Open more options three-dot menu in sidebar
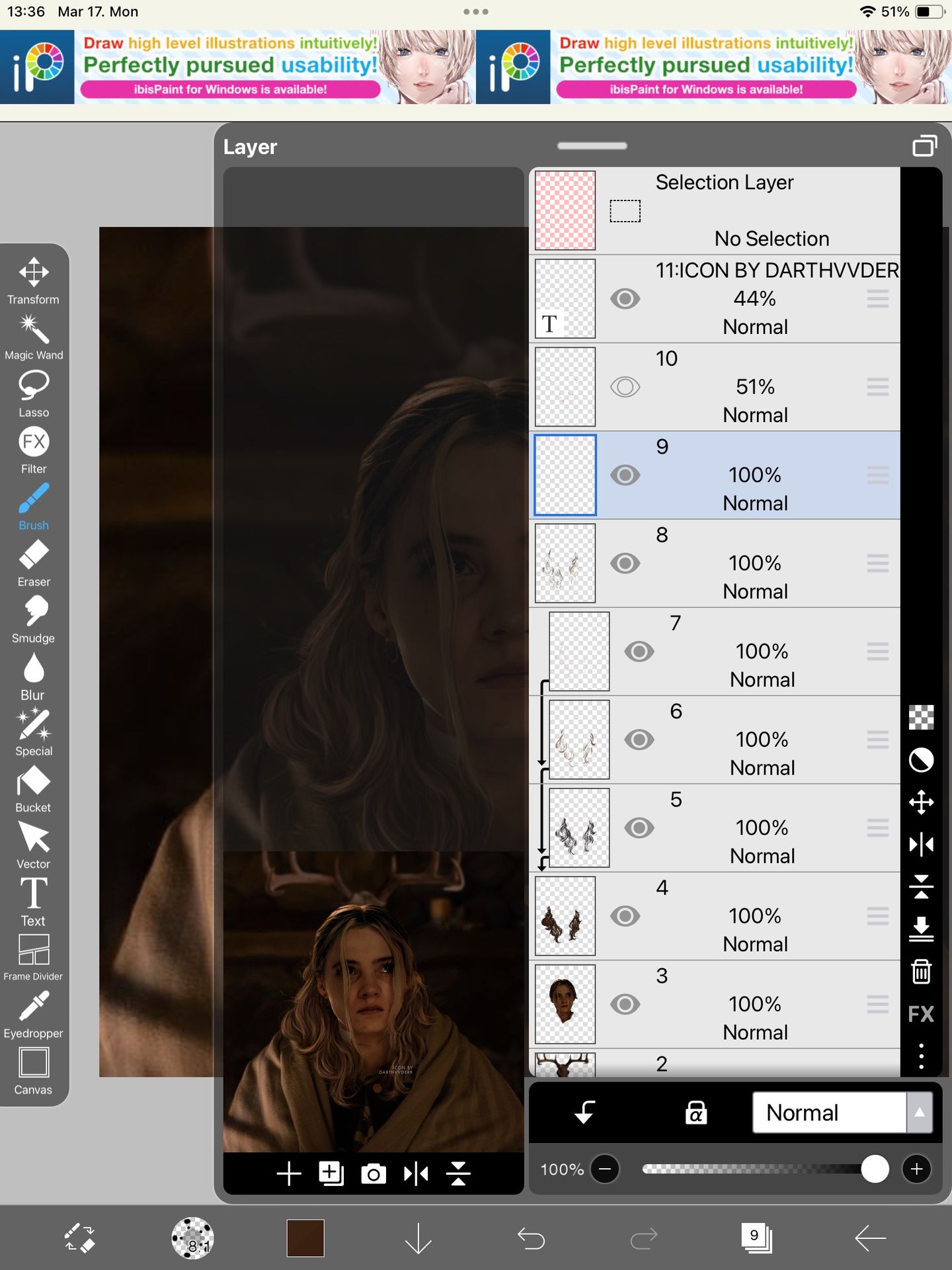 [x=922, y=1056]
